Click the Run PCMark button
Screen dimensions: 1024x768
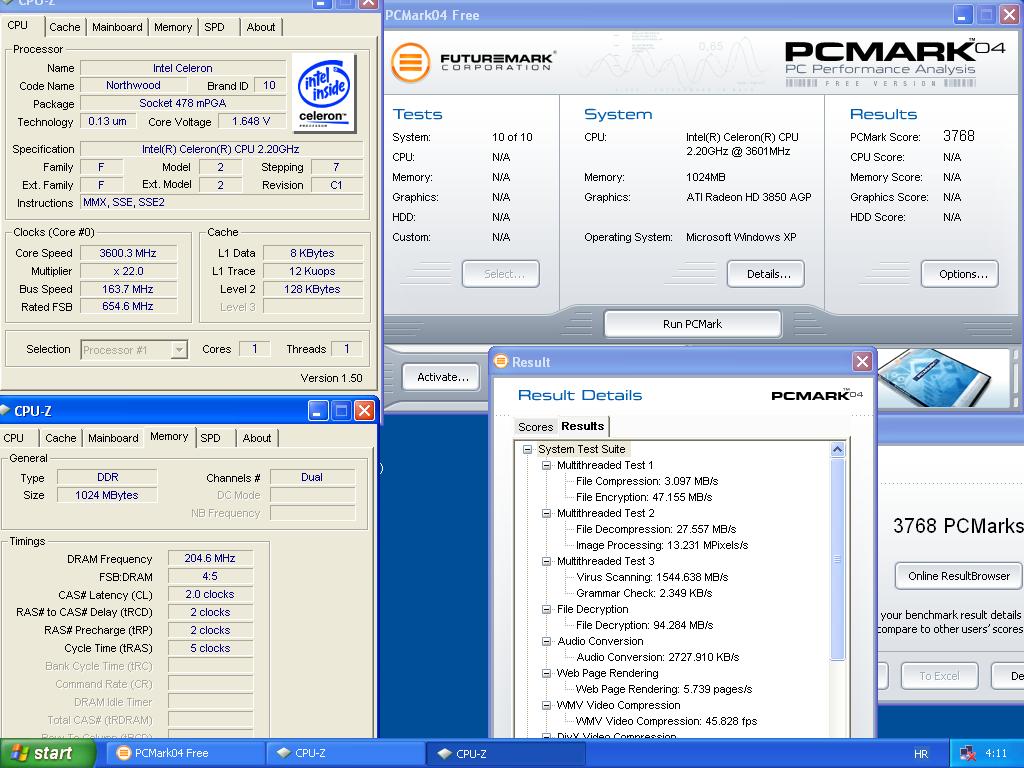(692, 324)
